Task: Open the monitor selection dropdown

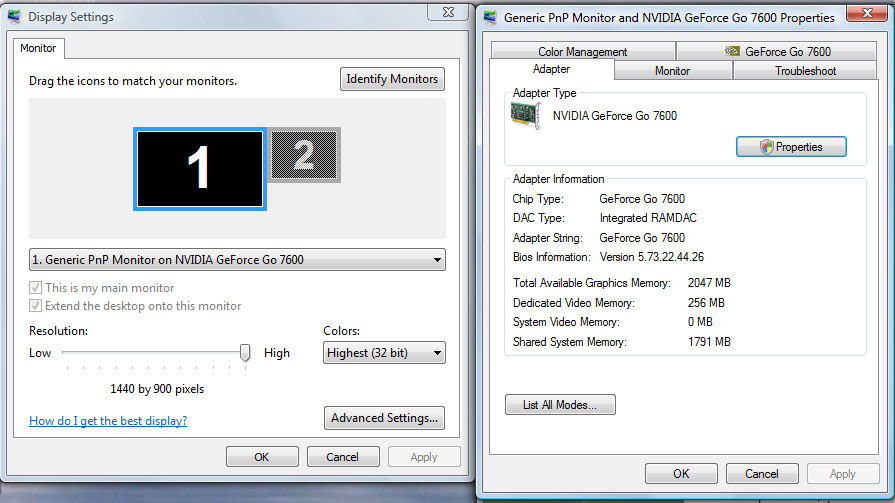Action: (237, 260)
